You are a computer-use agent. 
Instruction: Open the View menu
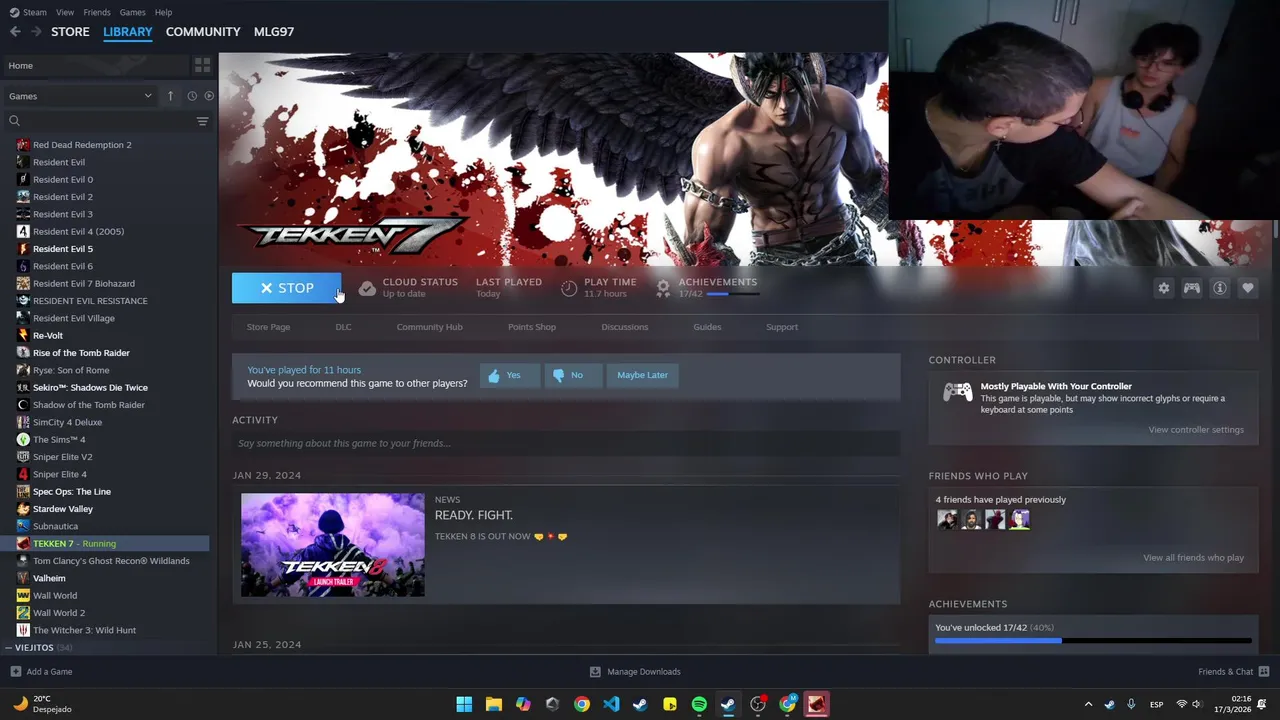(65, 12)
